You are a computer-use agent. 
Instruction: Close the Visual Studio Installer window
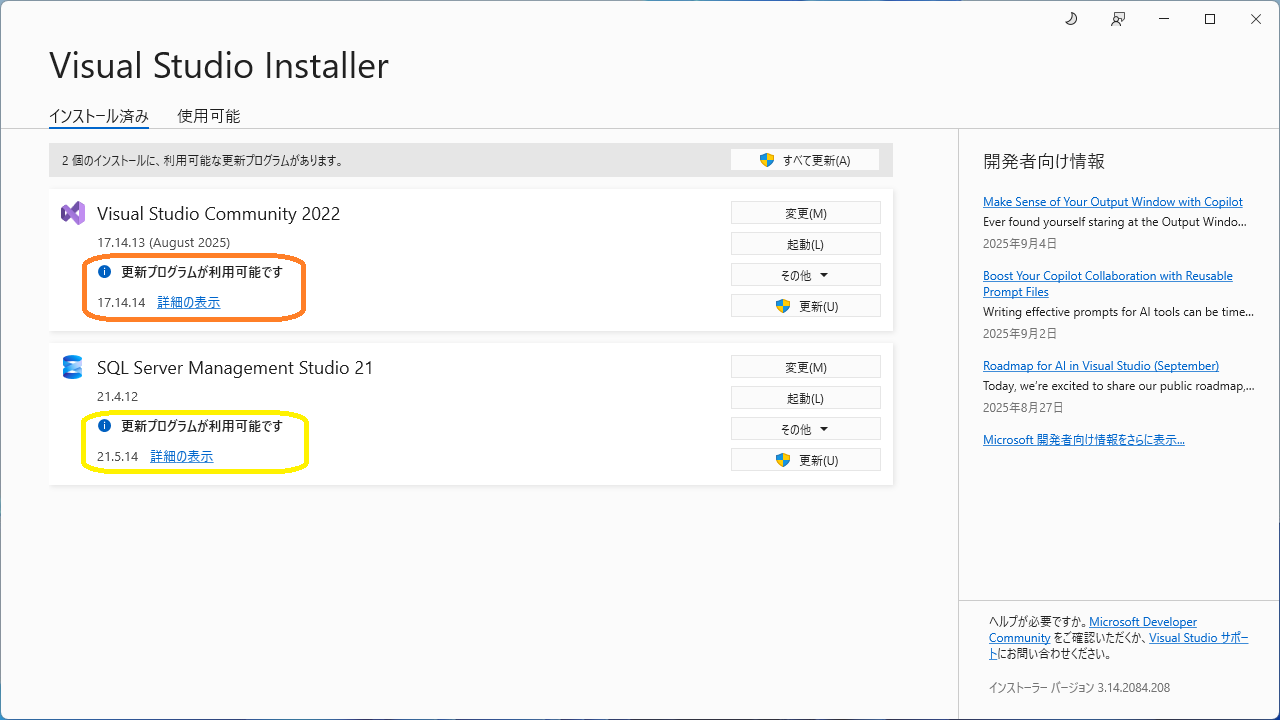click(x=1256, y=19)
